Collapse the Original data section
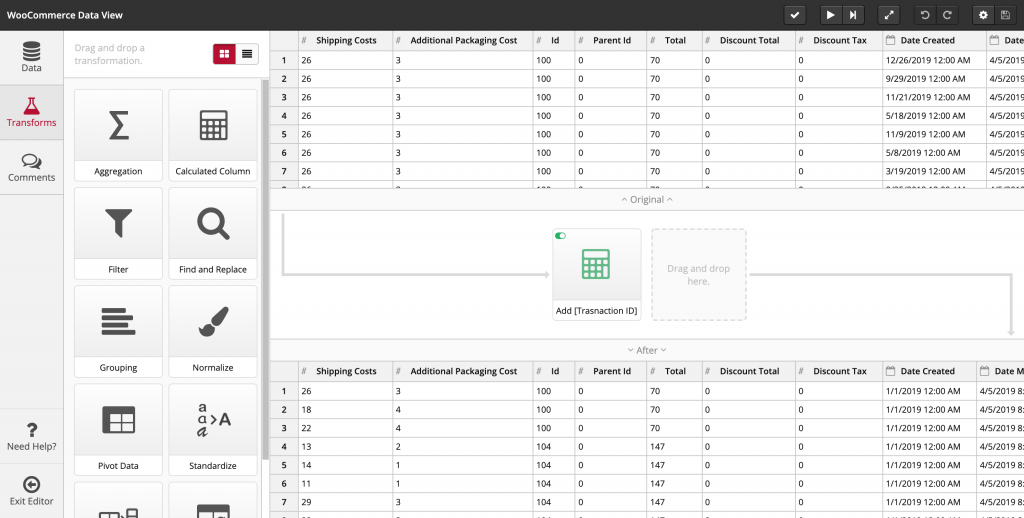 point(647,200)
